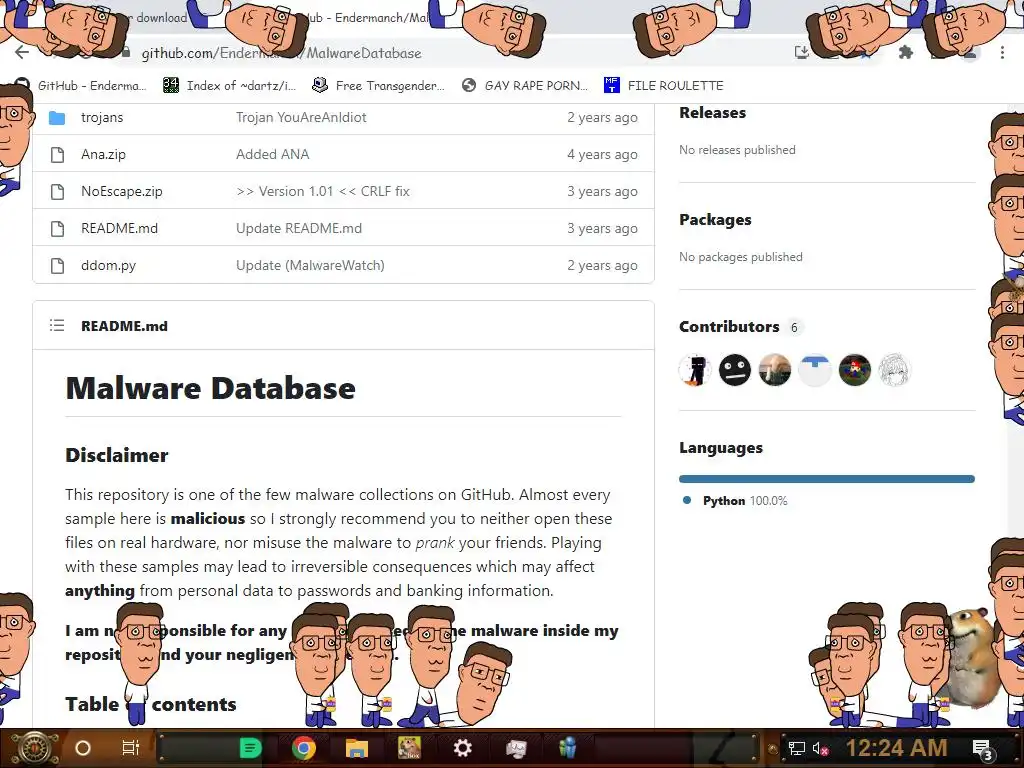Screen dimensions: 1024x768
Task: Open the first contributor avatar with dark figure
Action: [x=695, y=370]
